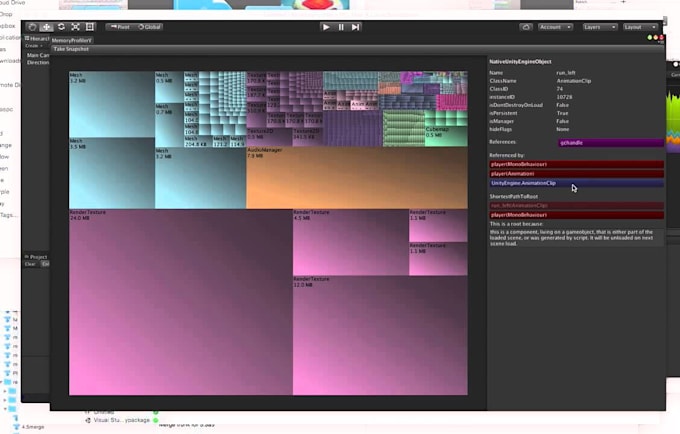The height and width of the screenshot is (434, 680).
Task: Toggle the Global handle rotation button
Action: tap(149, 27)
